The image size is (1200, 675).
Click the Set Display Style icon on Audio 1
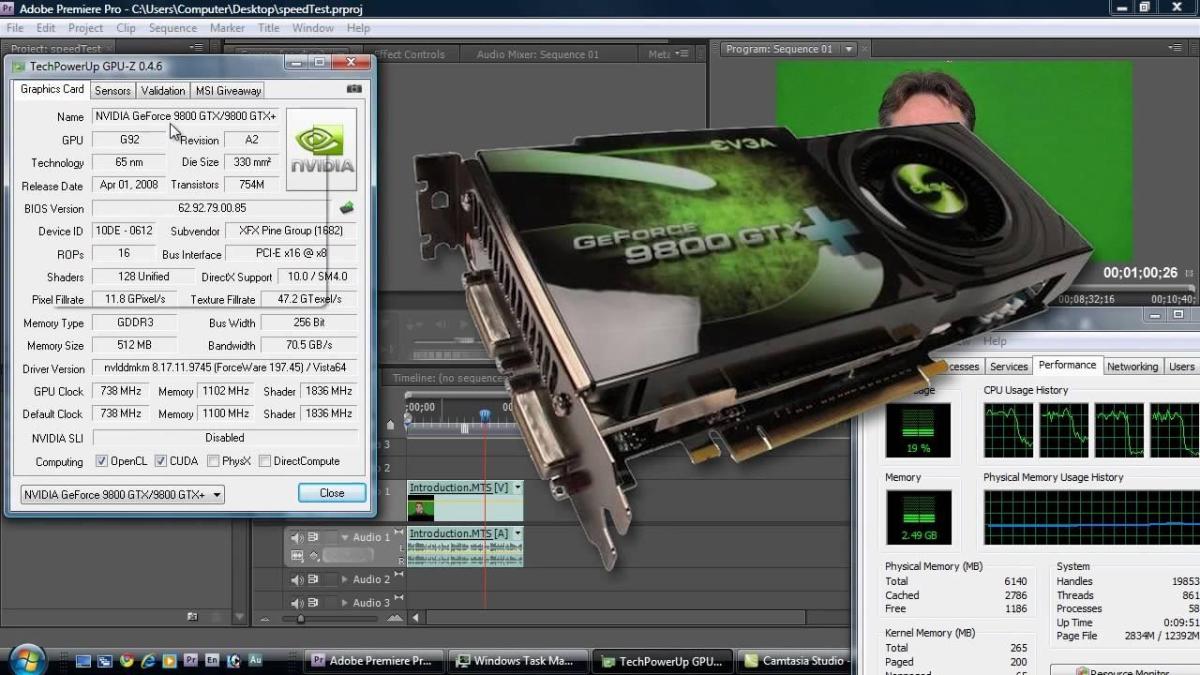click(x=297, y=556)
